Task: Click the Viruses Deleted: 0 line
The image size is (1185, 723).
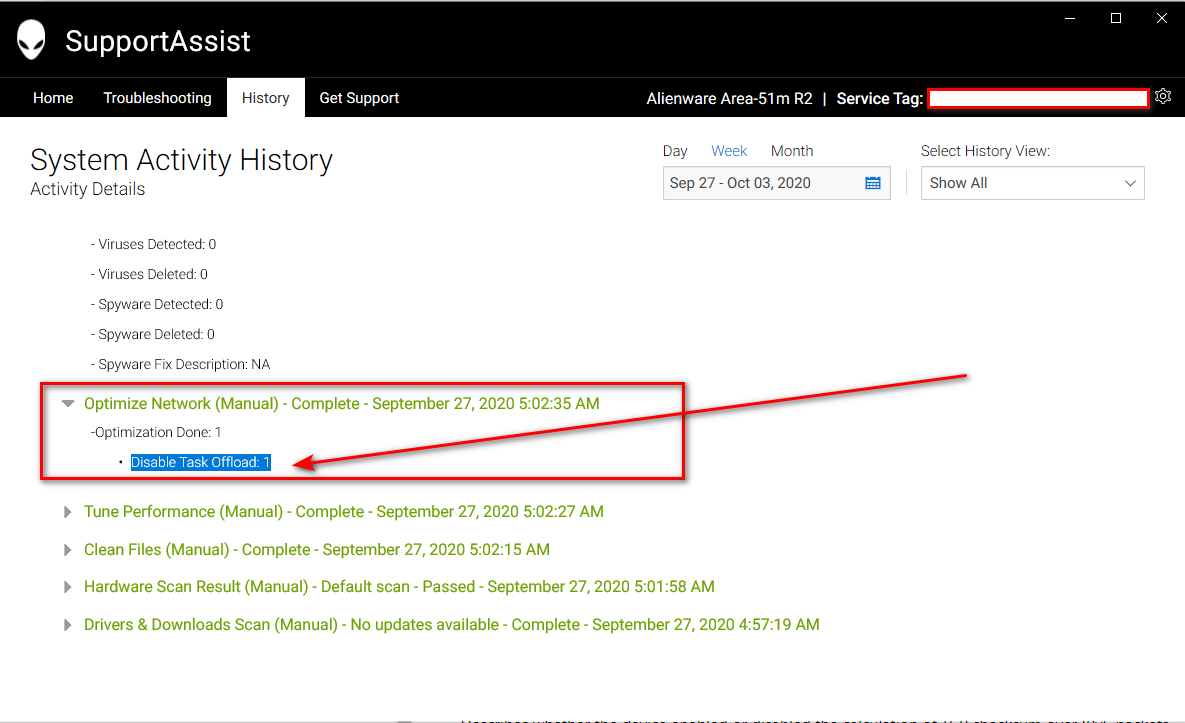Action: [x=149, y=274]
